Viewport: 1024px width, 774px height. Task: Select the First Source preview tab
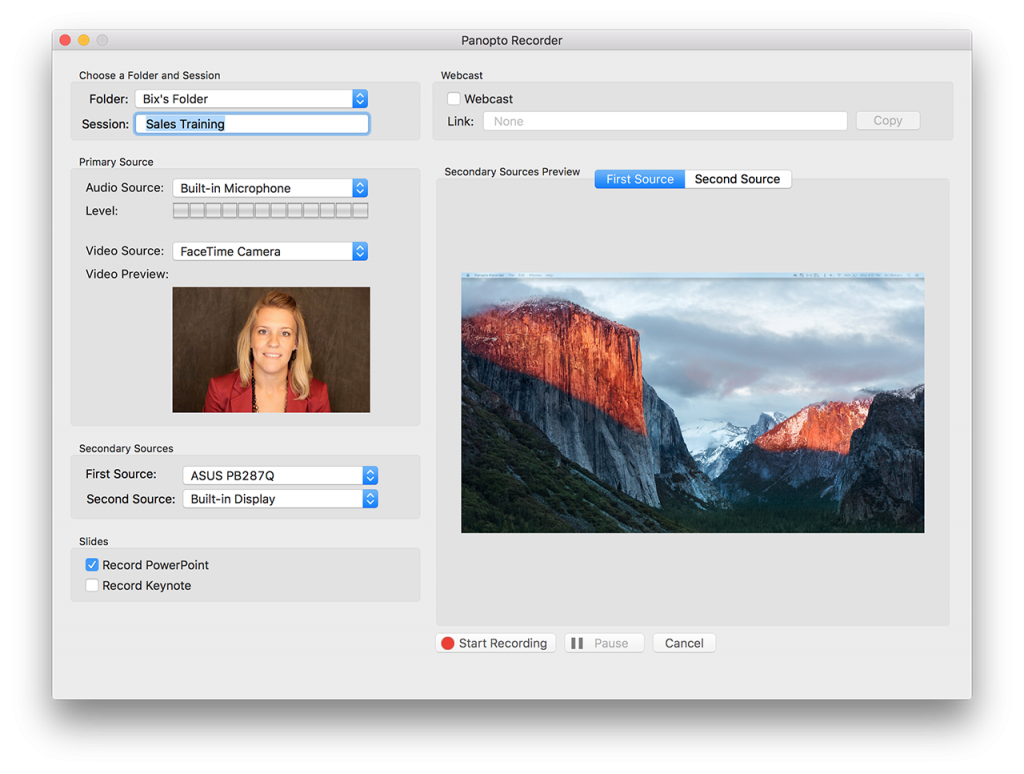click(x=640, y=179)
